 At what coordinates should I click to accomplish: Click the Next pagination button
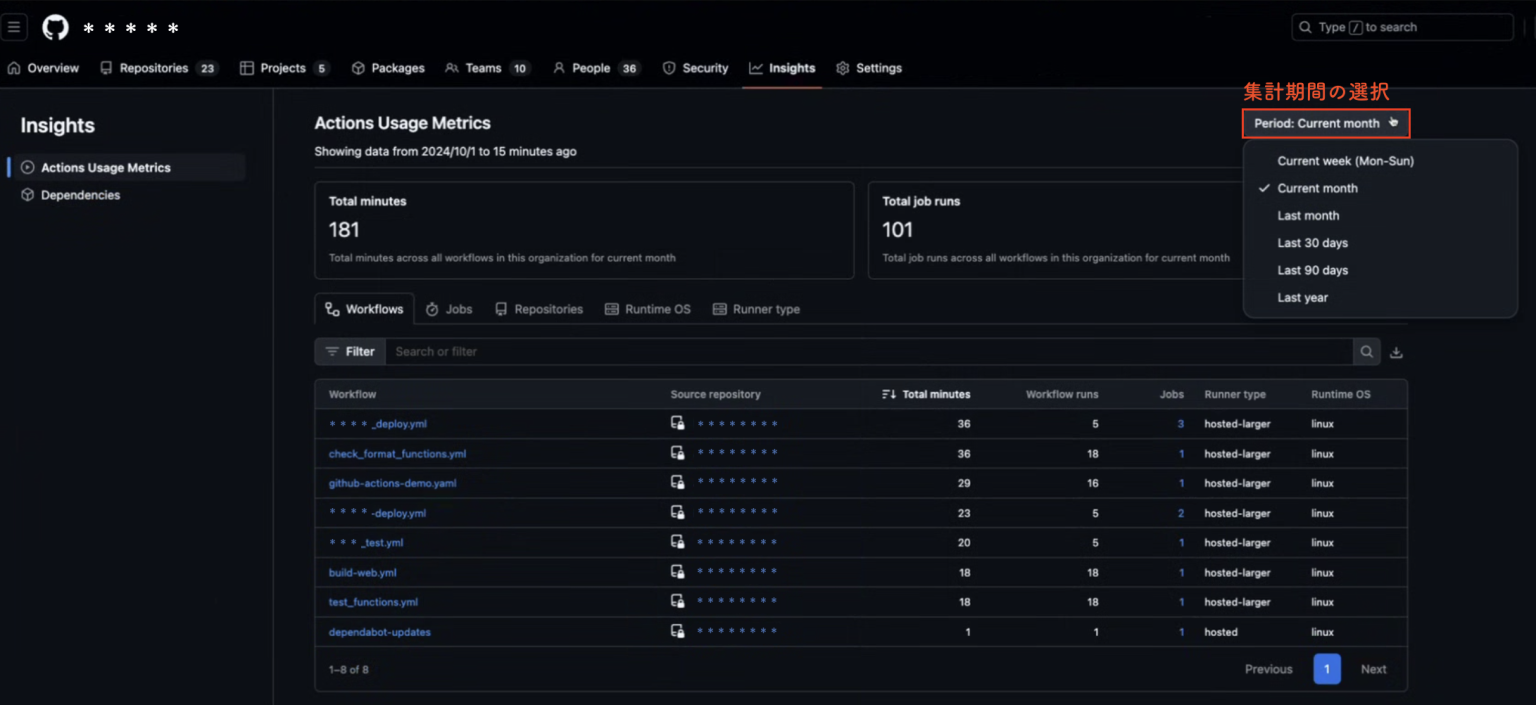pos(1373,670)
